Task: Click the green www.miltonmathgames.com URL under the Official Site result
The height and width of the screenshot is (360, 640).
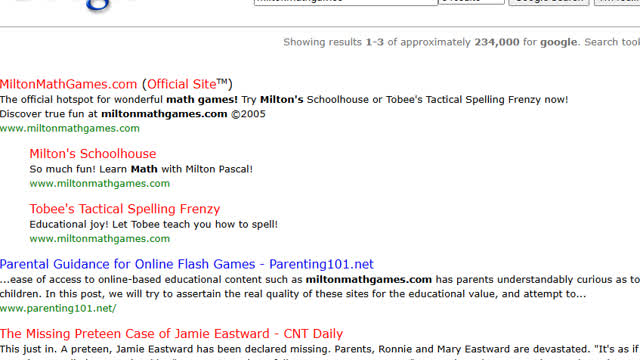Action: [70, 128]
